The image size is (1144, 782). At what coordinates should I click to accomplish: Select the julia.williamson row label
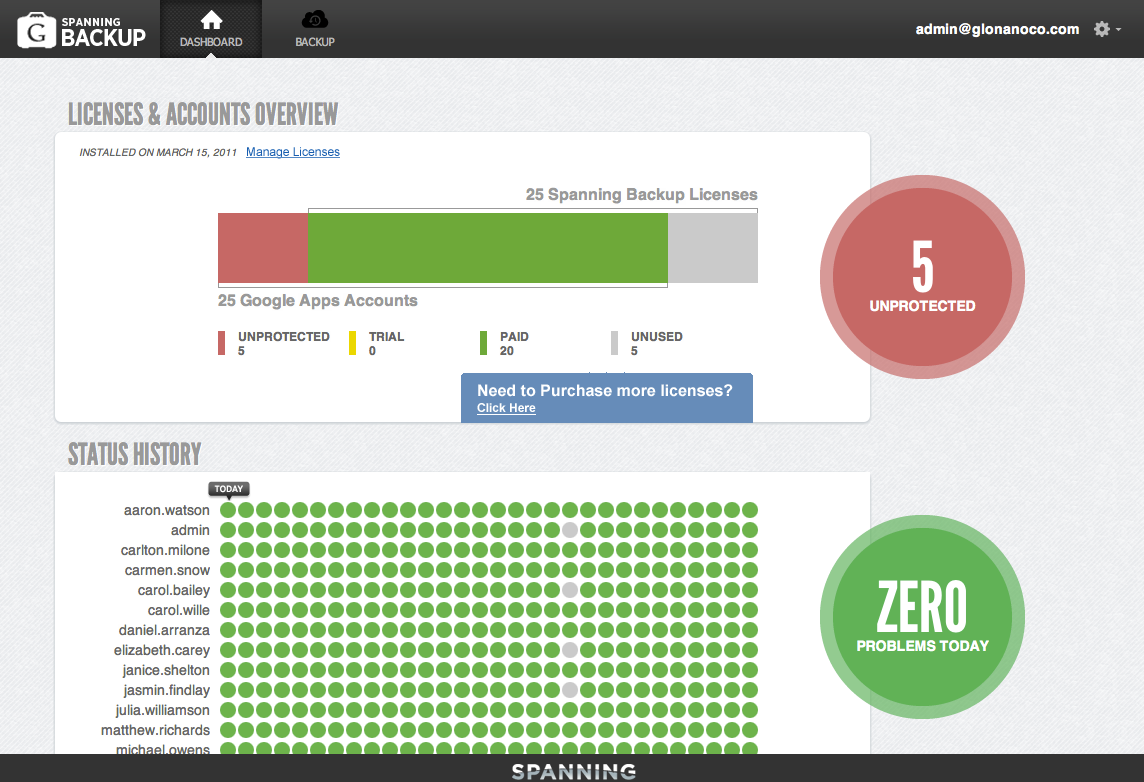click(162, 711)
